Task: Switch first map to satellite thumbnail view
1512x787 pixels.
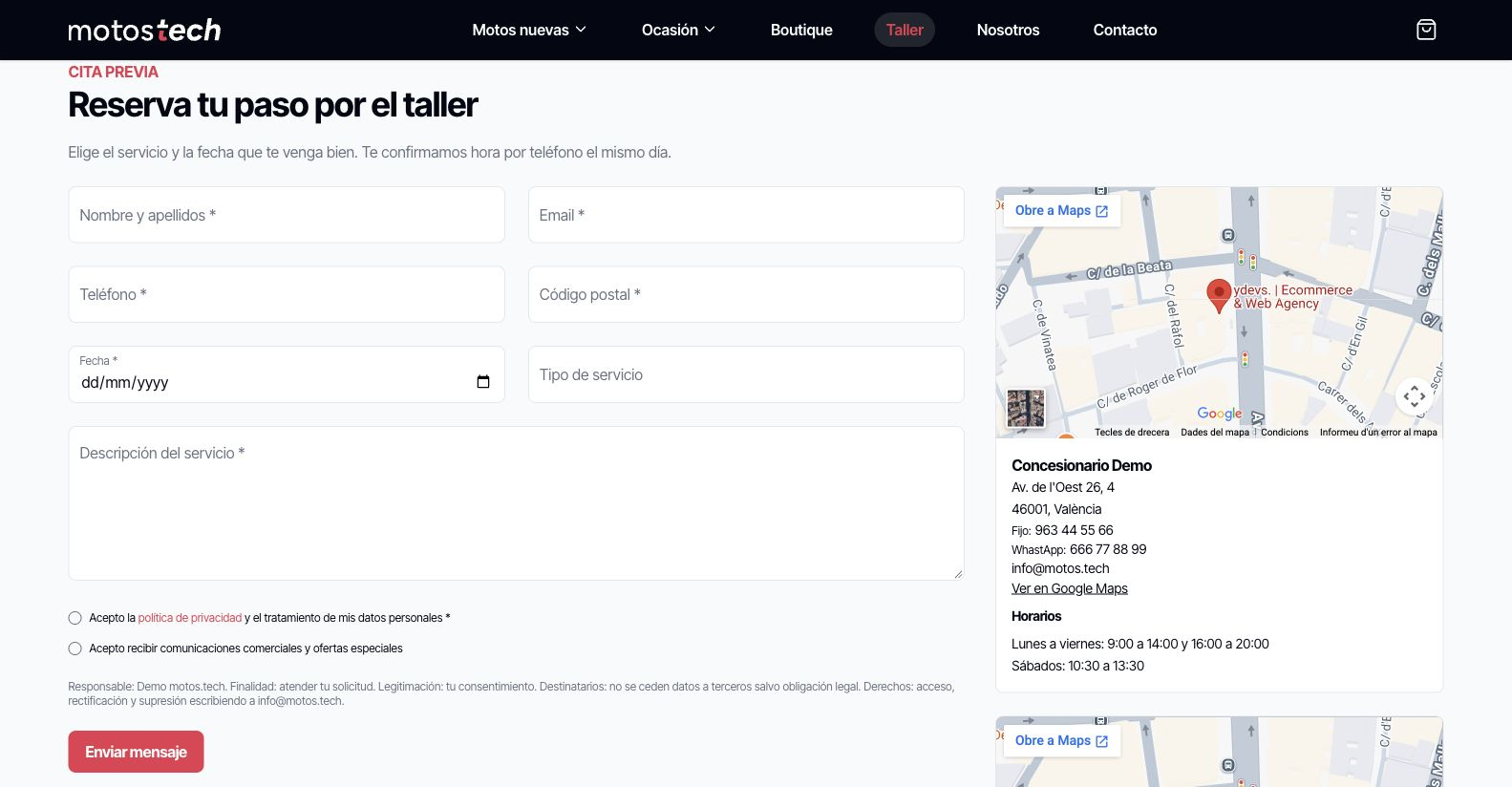Action: tap(1026, 408)
